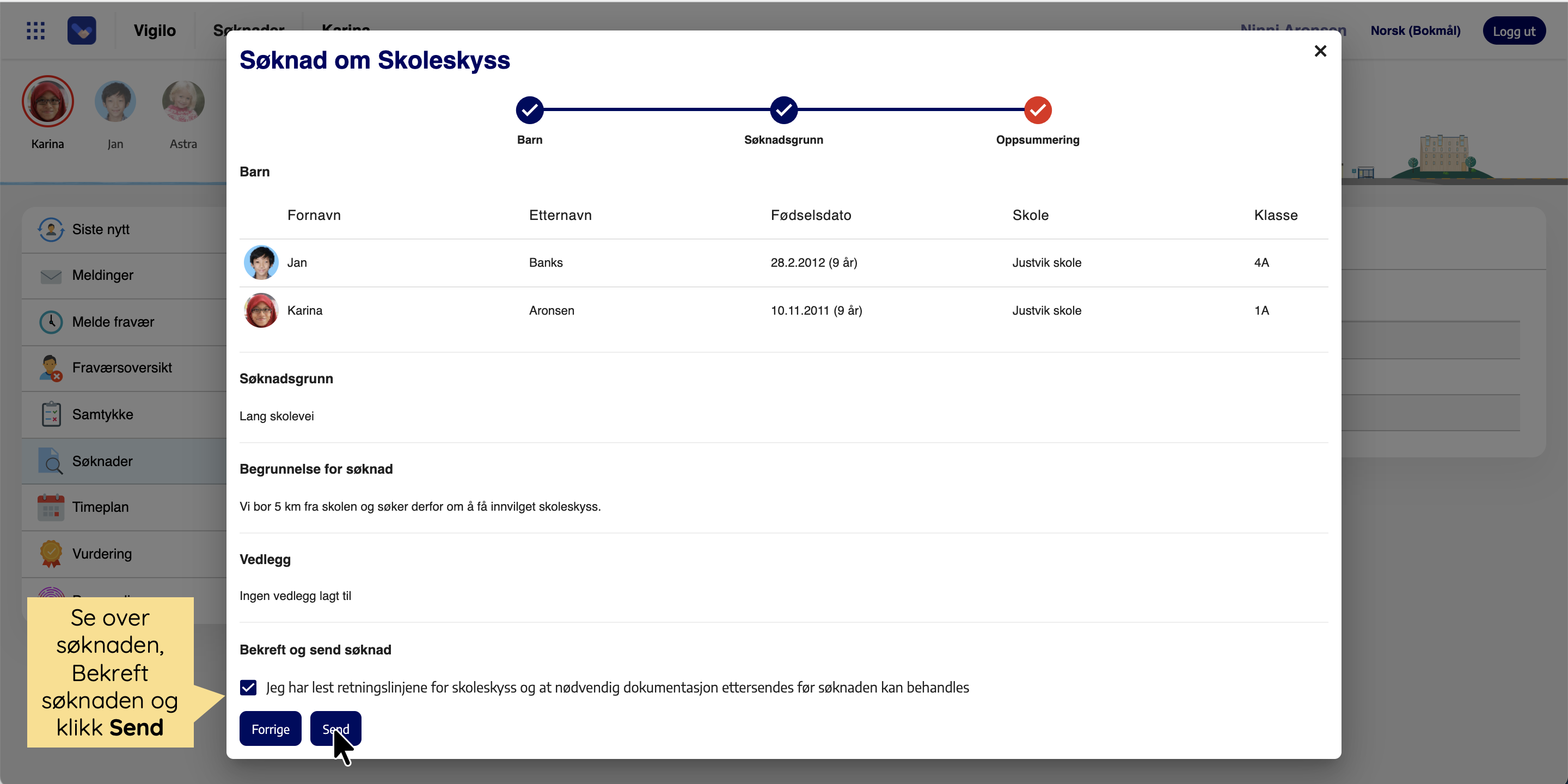Open the apps grid menu icon
The height and width of the screenshot is (784, 1568).
point(36,30)
